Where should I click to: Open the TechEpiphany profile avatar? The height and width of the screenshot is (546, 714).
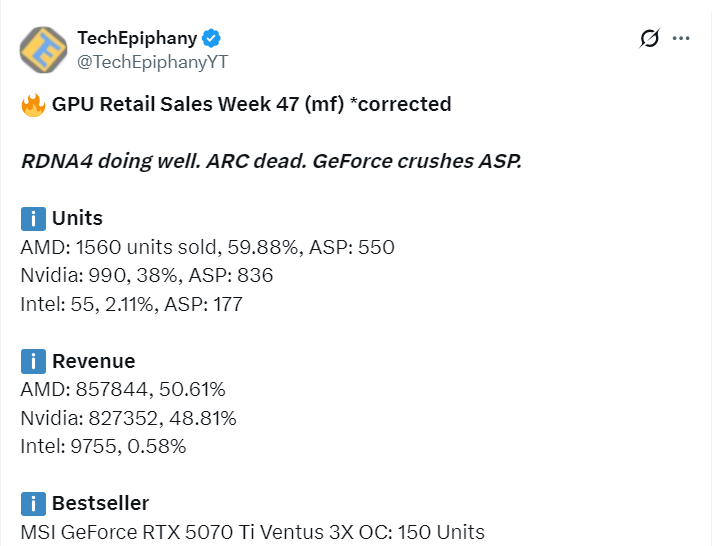pos(45,51)
